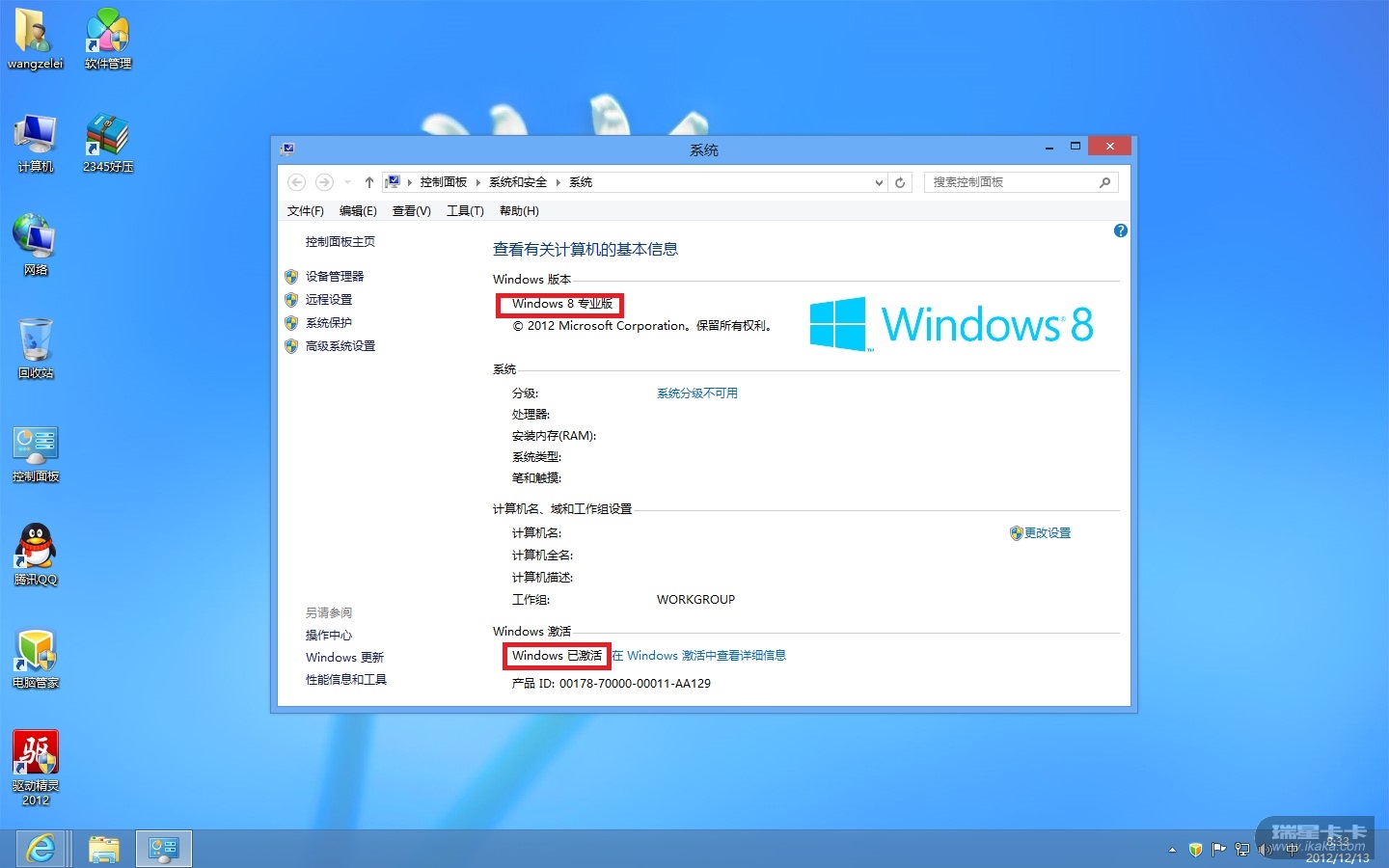Screen dimensions: 1389x868
Task: Click the 中 input method indicator
Action: coord(1291,850)
